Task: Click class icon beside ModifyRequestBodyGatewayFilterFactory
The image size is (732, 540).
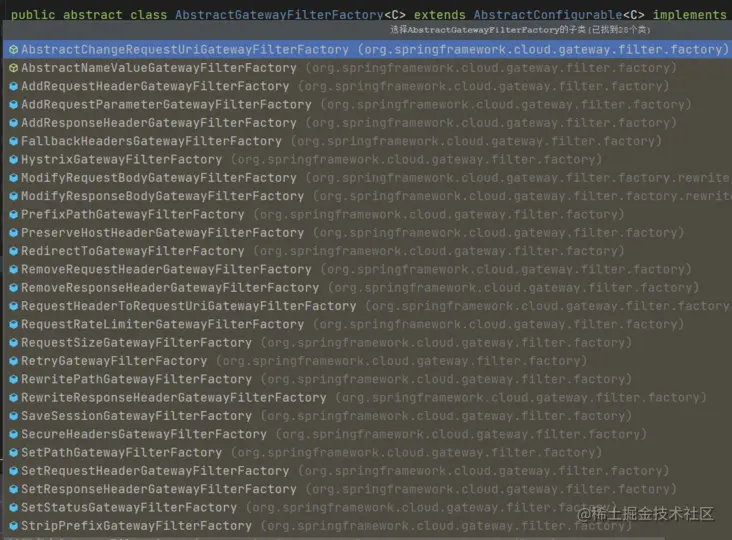Action: pos(14,178)
